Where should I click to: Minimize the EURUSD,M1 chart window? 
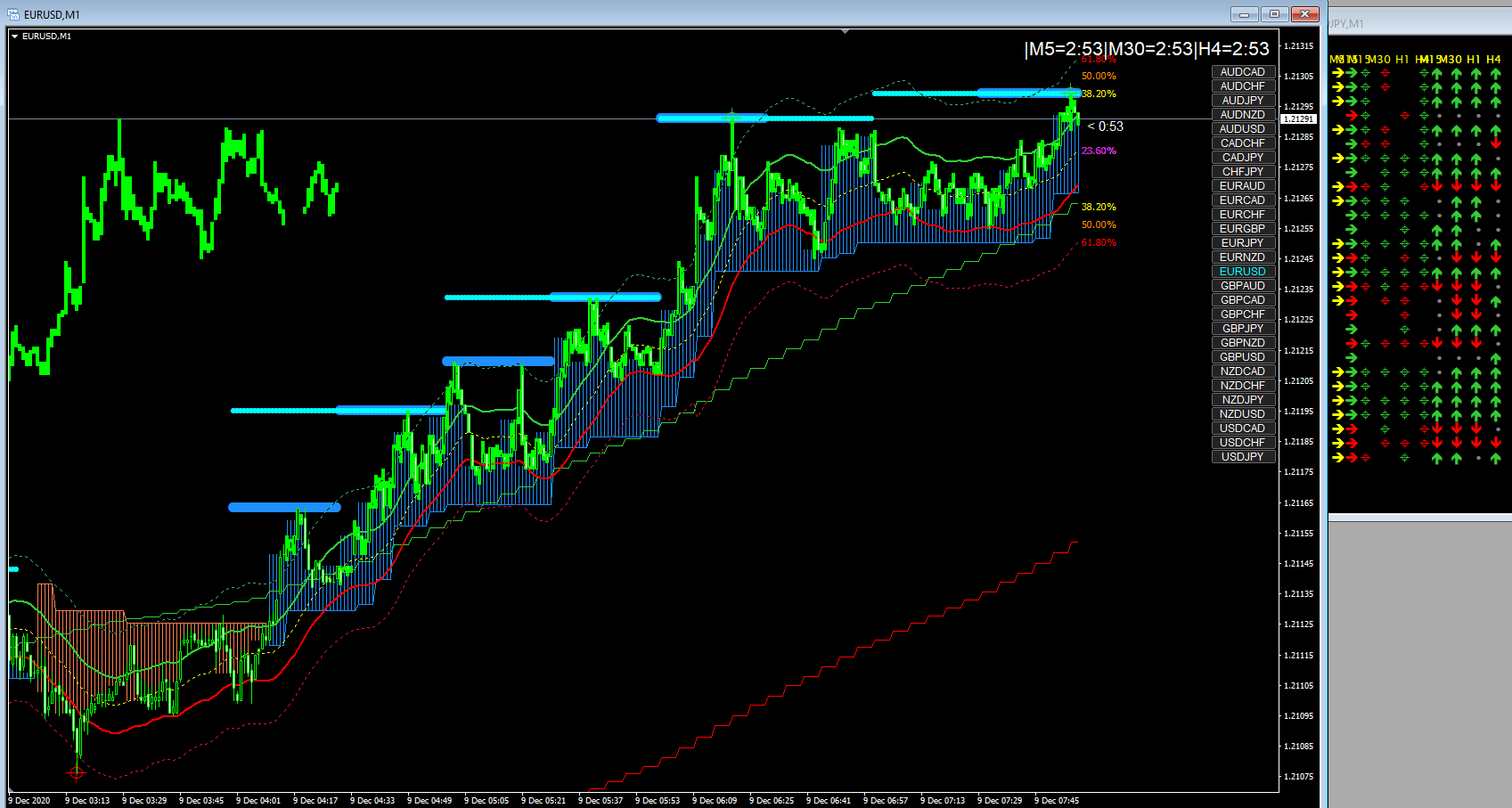click(x=1245, y=14)
